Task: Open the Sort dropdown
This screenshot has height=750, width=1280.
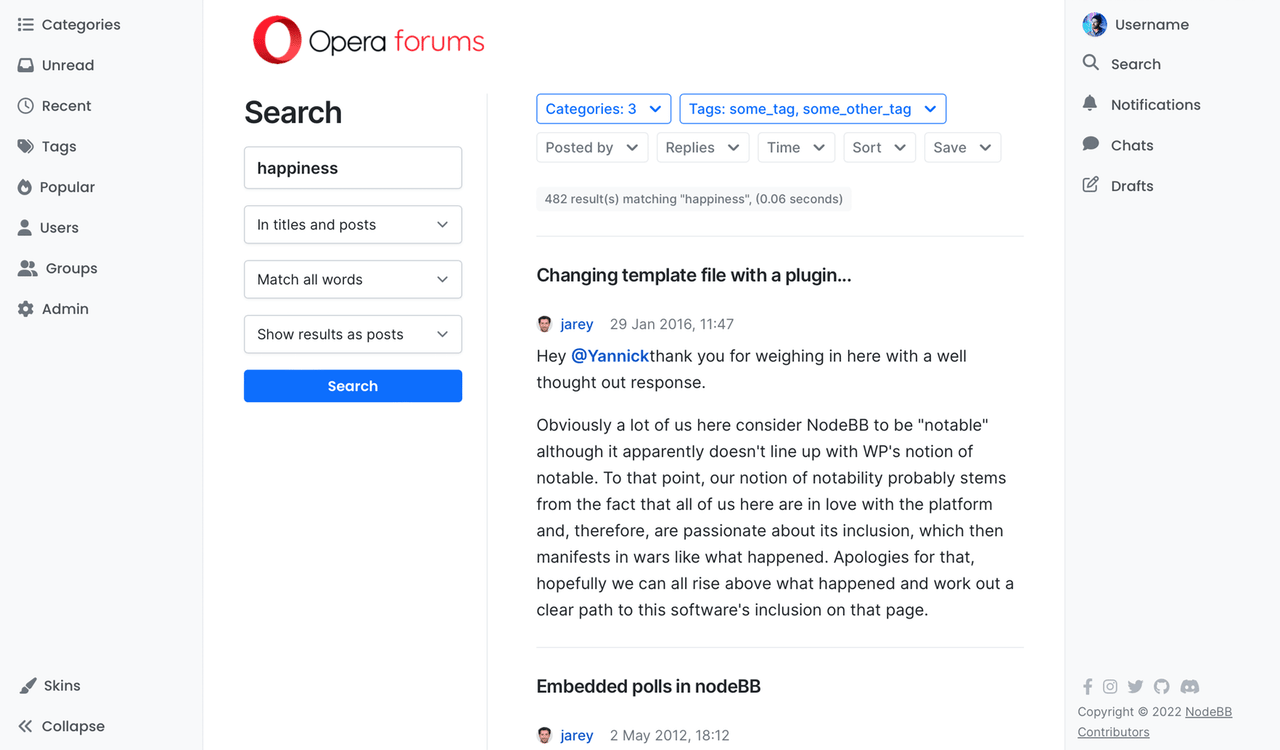Action: coord(880,148)
